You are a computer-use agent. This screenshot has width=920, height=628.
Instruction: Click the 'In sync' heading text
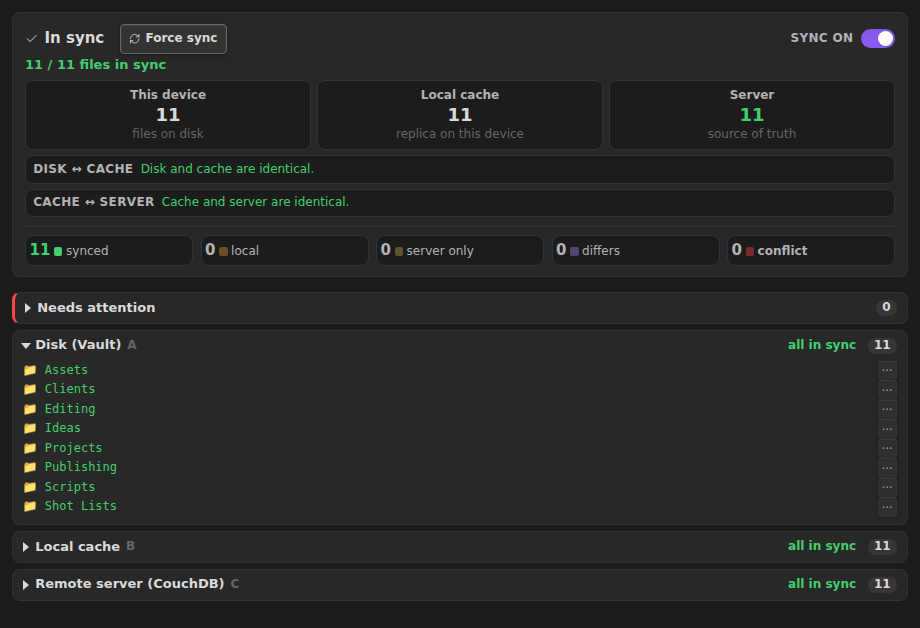point(75,38)
